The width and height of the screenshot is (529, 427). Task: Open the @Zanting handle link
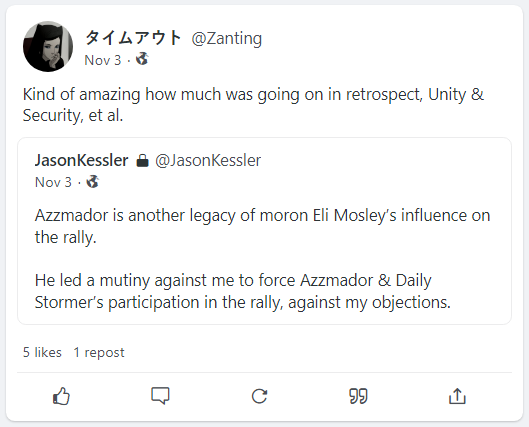[x=227, y=38]
